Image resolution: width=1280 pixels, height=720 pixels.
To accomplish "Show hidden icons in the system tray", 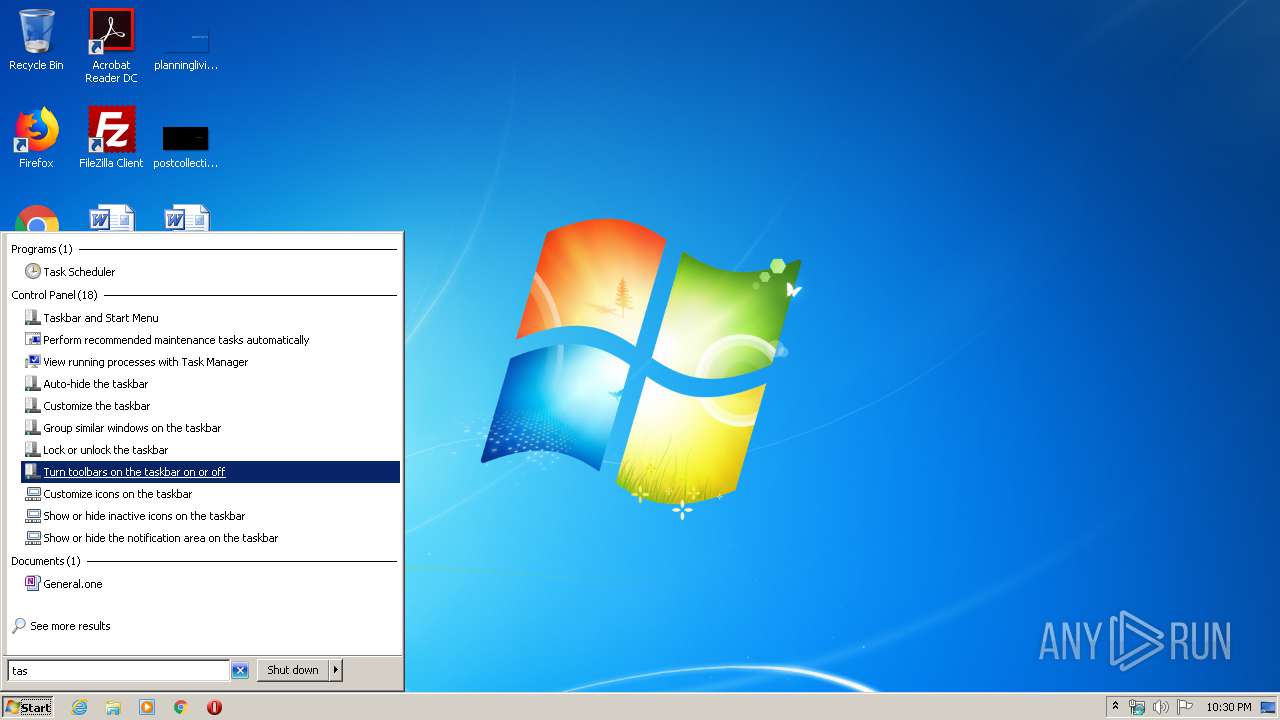I will point(1116,707).
